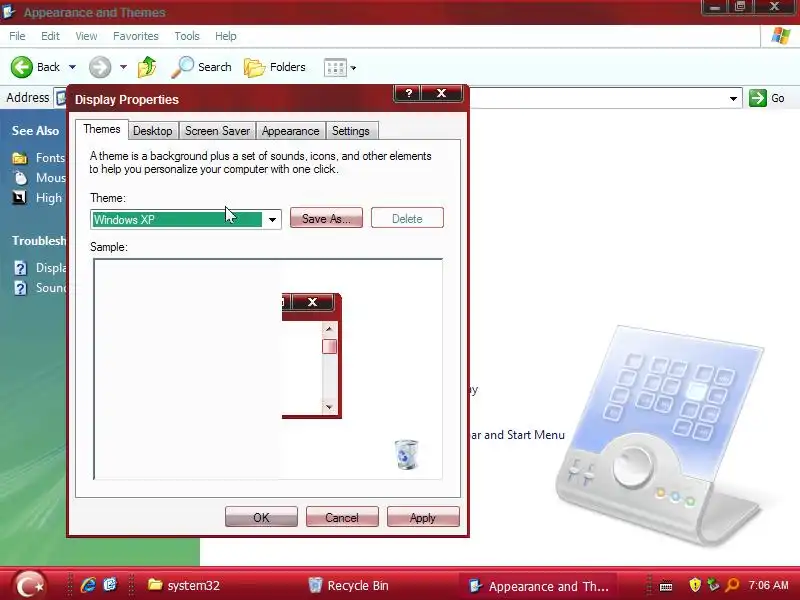
Task: Open the Help menu
Action: [x=226, y=36]
